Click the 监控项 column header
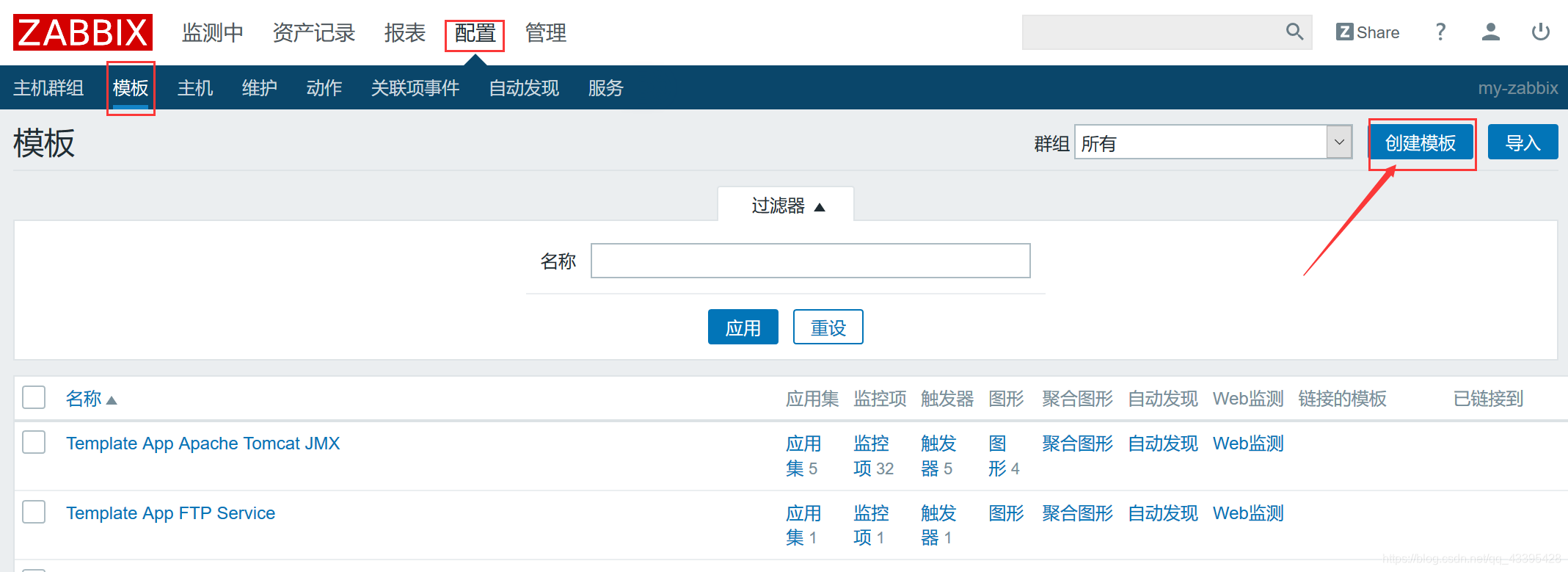1568x572 pixels. [x=880, y=399]
